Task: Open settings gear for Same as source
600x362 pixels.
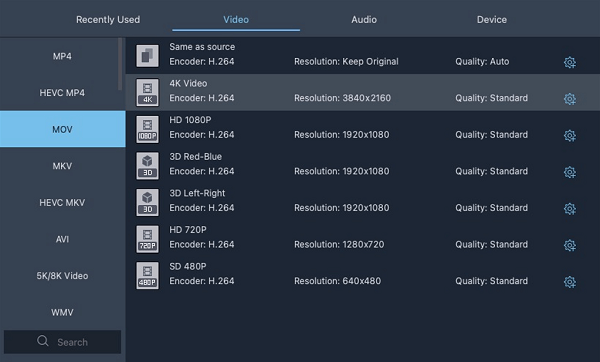Action: coord(570,62)
